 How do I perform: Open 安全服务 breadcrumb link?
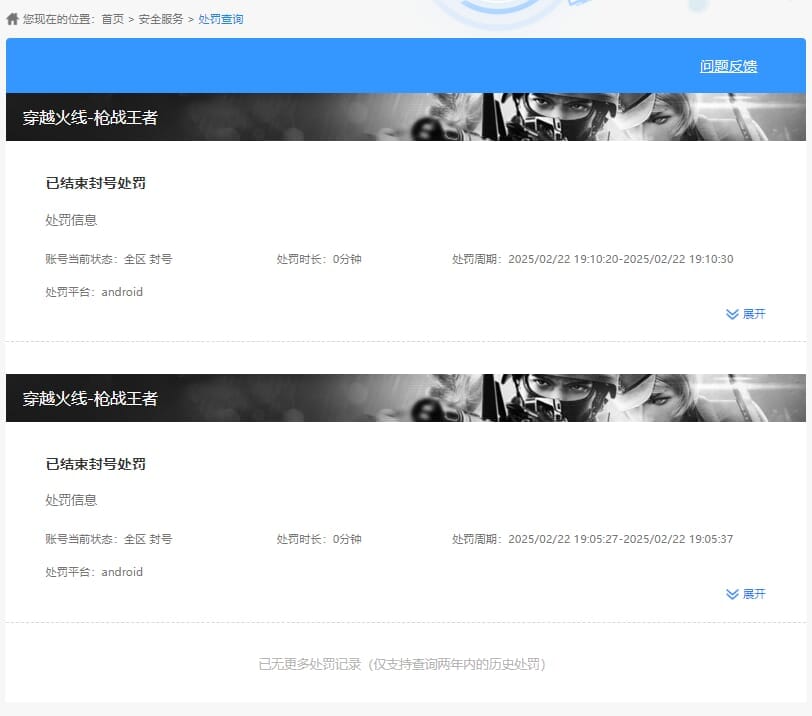point(161,19)
